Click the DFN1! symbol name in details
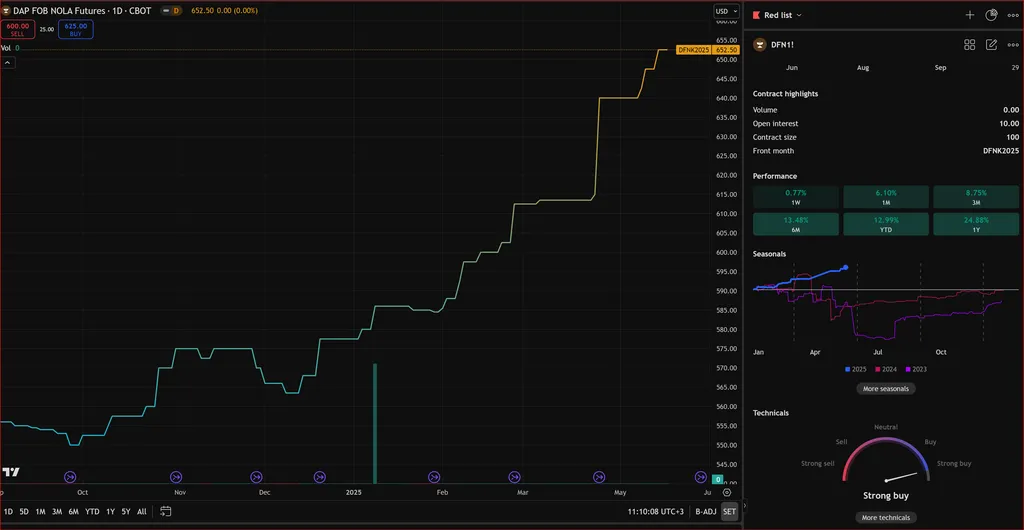This screenshot has height=530, width=1024. point(782,44)
